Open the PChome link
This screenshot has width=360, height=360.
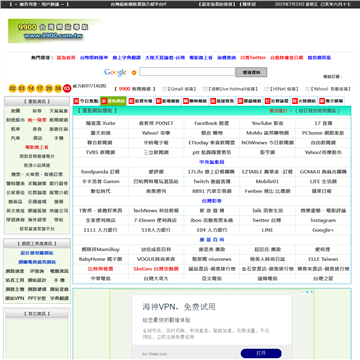[323, 133]
